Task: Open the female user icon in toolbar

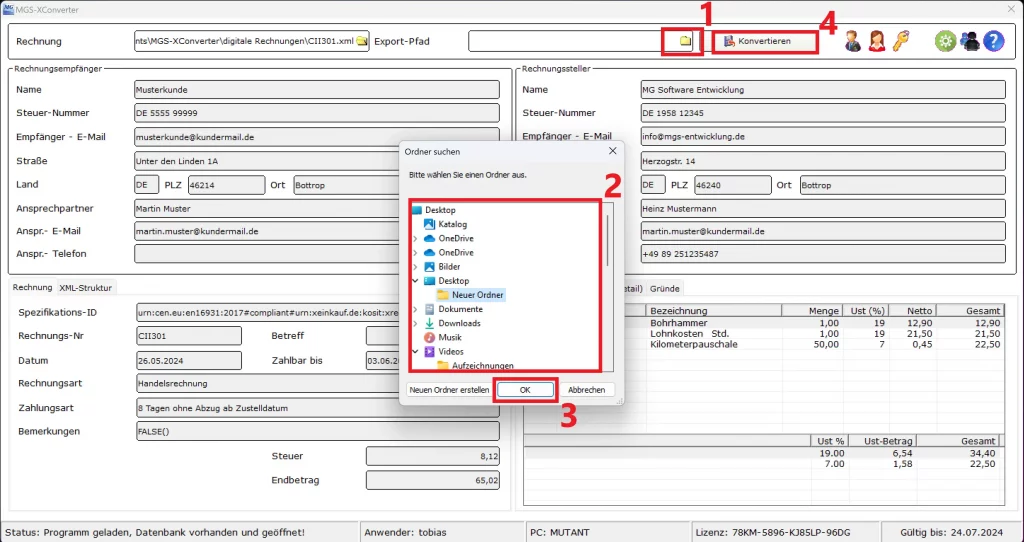Action: coord(876,41)
